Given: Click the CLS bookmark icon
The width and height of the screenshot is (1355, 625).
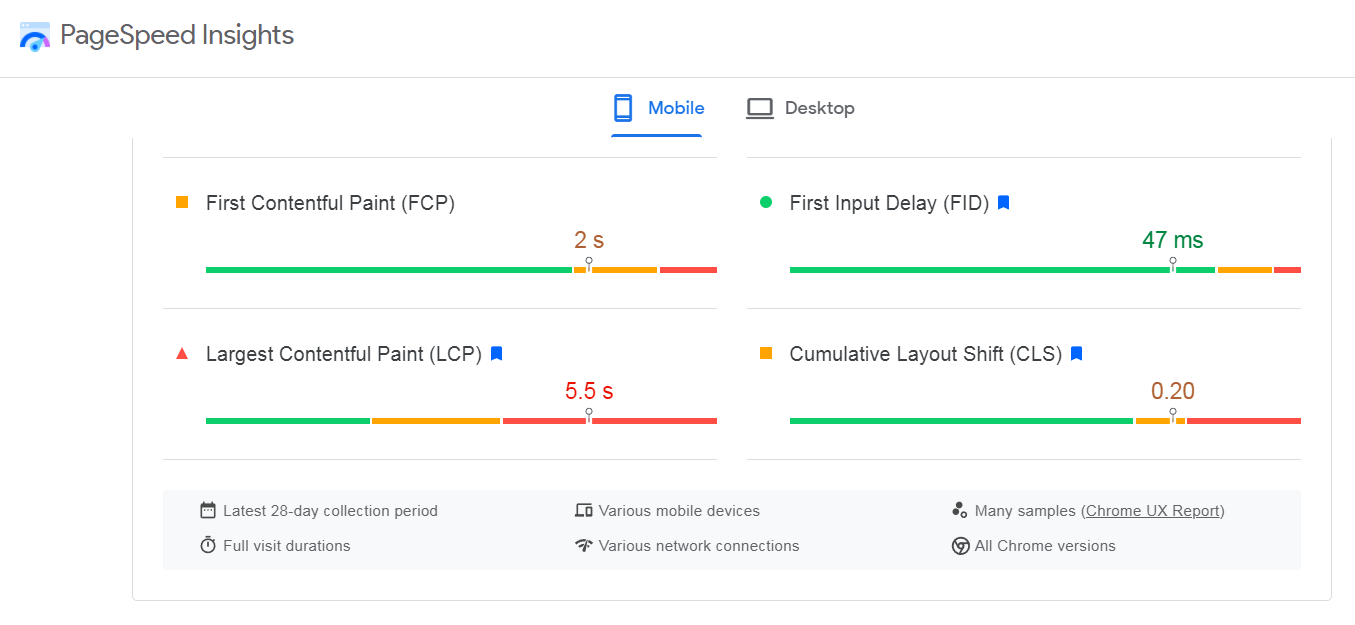Looking at the screenshot, I should 1077,354.
